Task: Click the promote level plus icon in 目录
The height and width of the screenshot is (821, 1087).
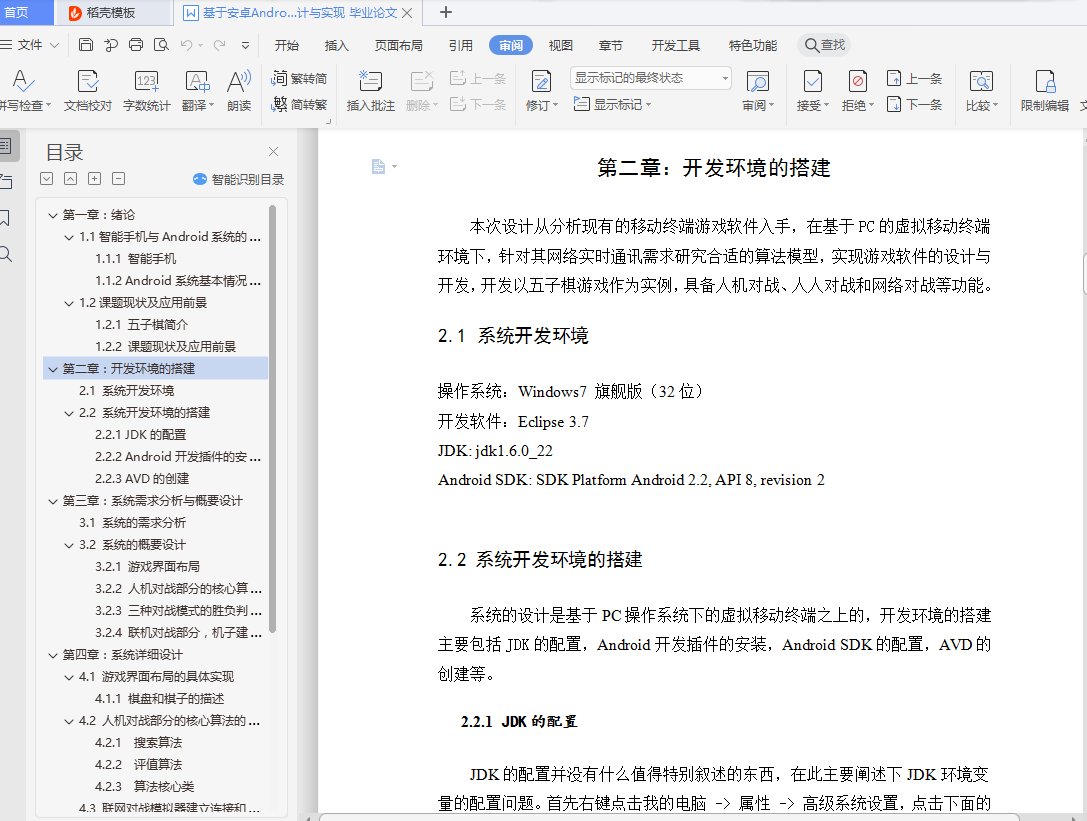Action: (94, 179)
